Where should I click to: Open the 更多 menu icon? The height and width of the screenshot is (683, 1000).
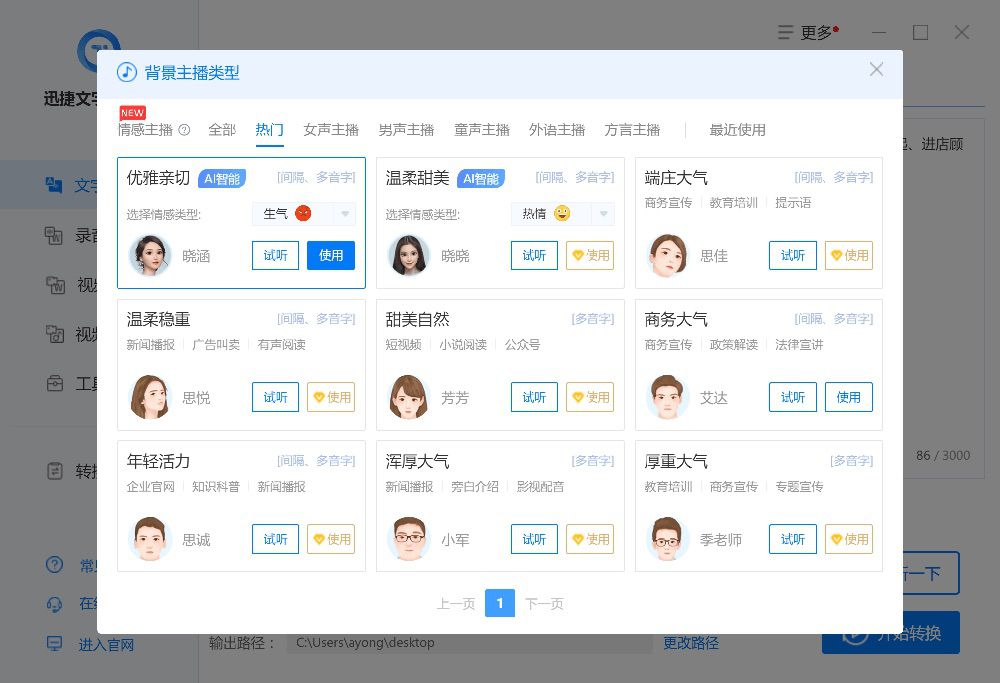coord(786,32)
